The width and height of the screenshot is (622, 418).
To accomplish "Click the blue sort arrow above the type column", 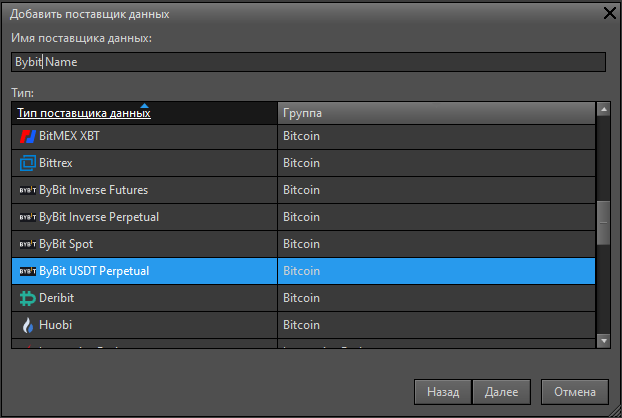I will (x=144, y=105).
